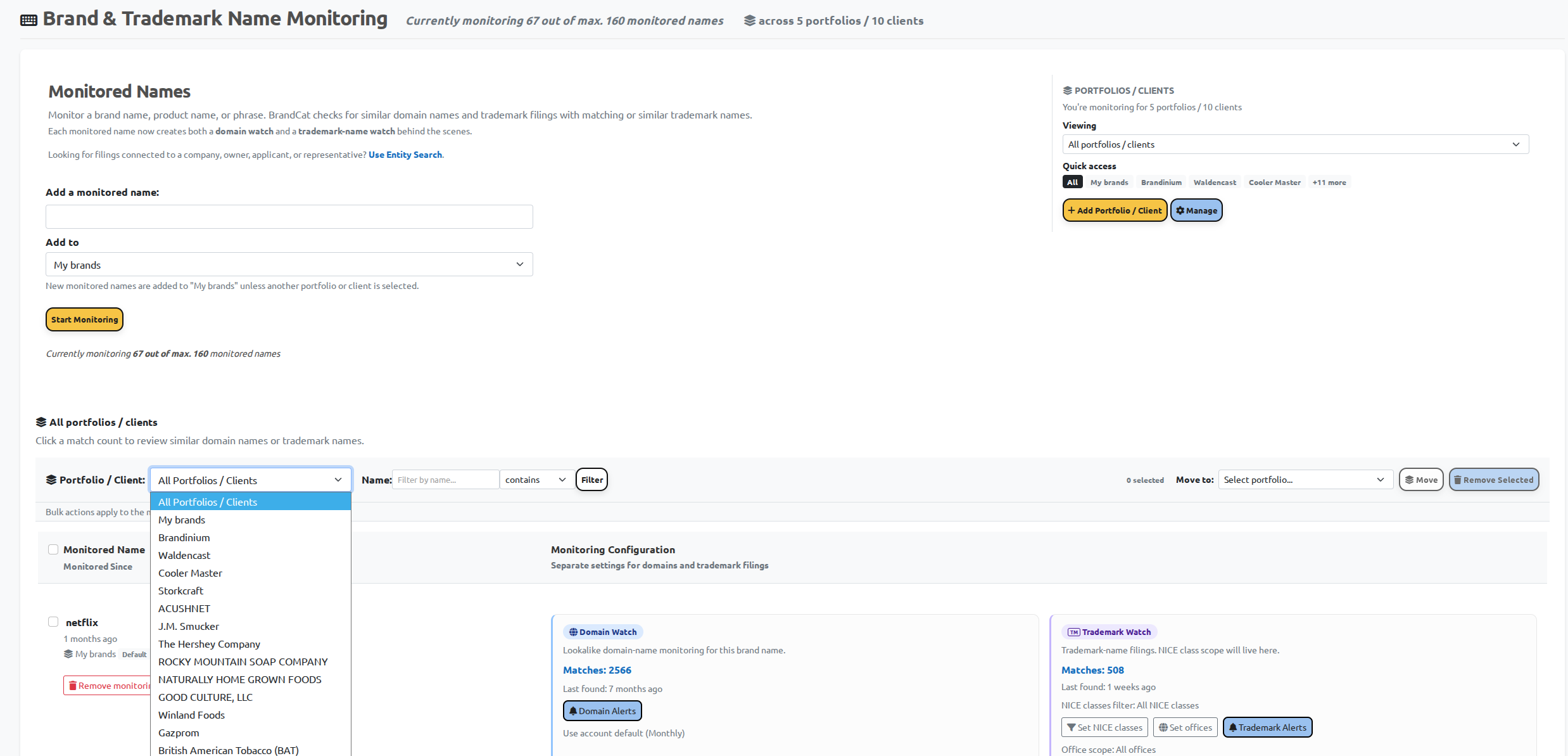Choose 'The Hershey Company' from the list
This screenshot has width=1568, height=756.
(x=251, y=644)
